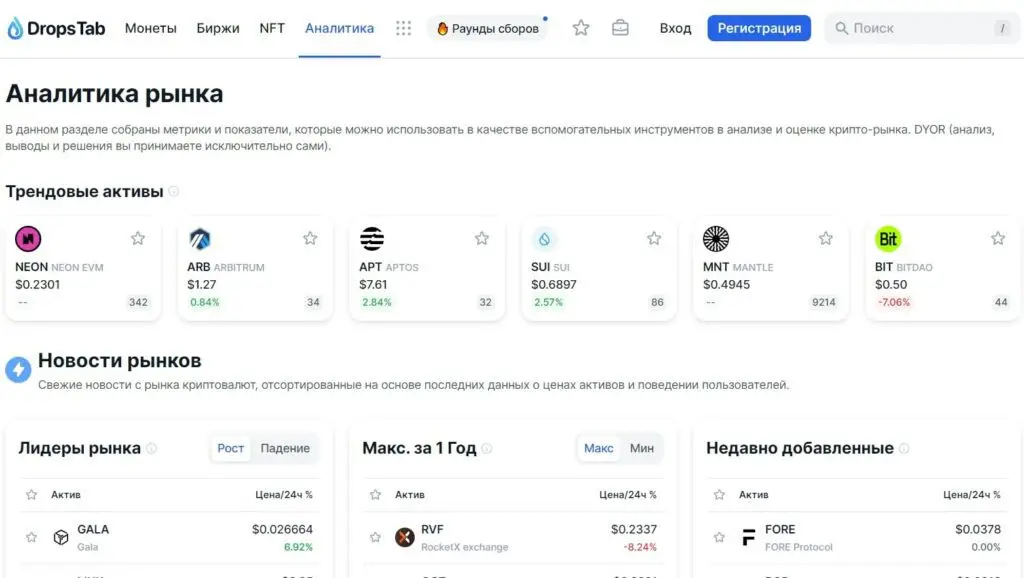The width and height of the screenshot is (1024, 578).
Task: Click the -7.06% change on BIT card
Action: [893, 302]
